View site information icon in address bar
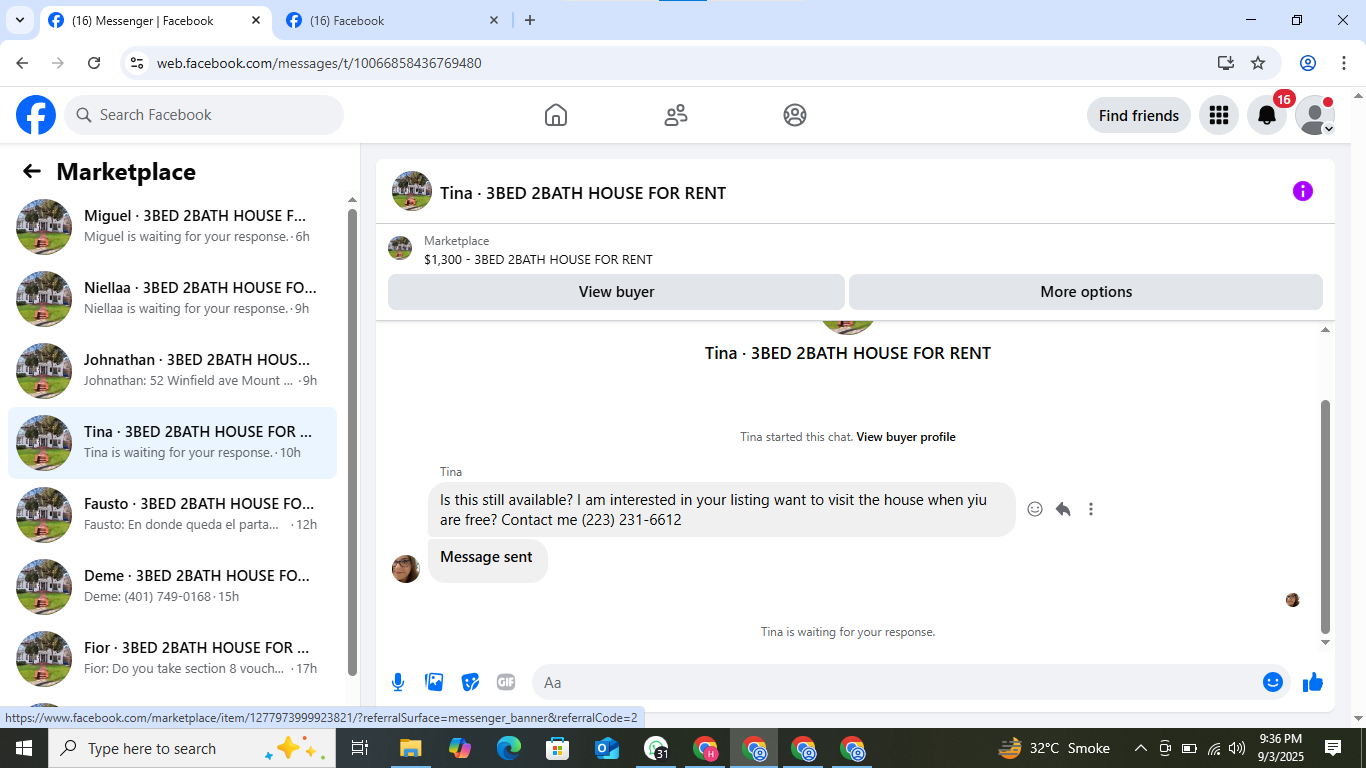1366x768 pixels. 138,63
